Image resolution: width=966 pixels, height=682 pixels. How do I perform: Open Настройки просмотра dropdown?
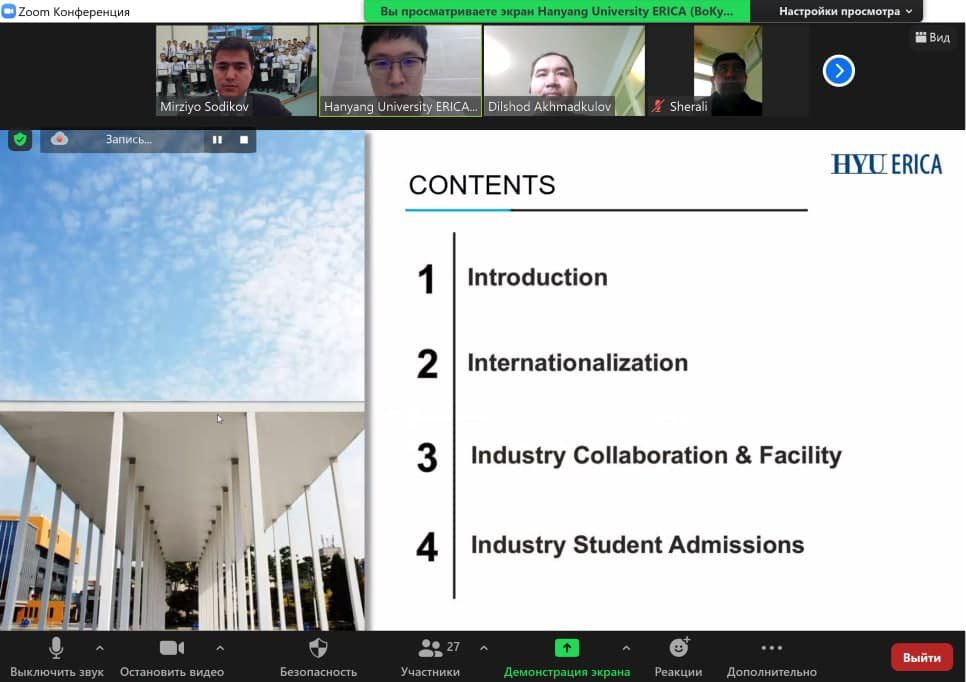845,11
